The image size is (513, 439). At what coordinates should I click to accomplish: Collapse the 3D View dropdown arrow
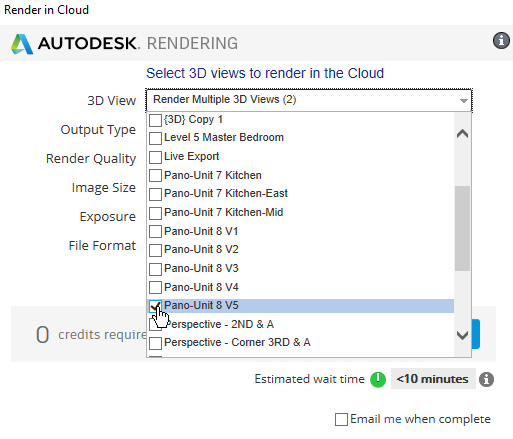pyautogui.click(x=463, y=101)
